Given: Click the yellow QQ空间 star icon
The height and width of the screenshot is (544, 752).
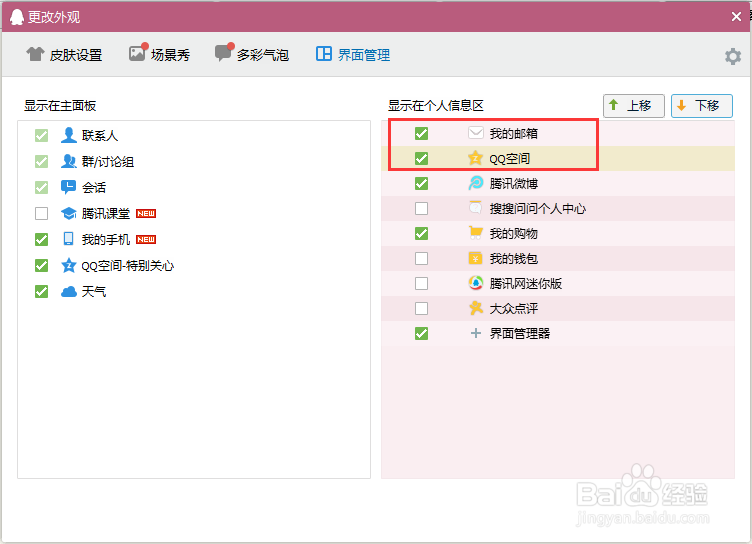Looking at the screenshot, I should 475,158.
